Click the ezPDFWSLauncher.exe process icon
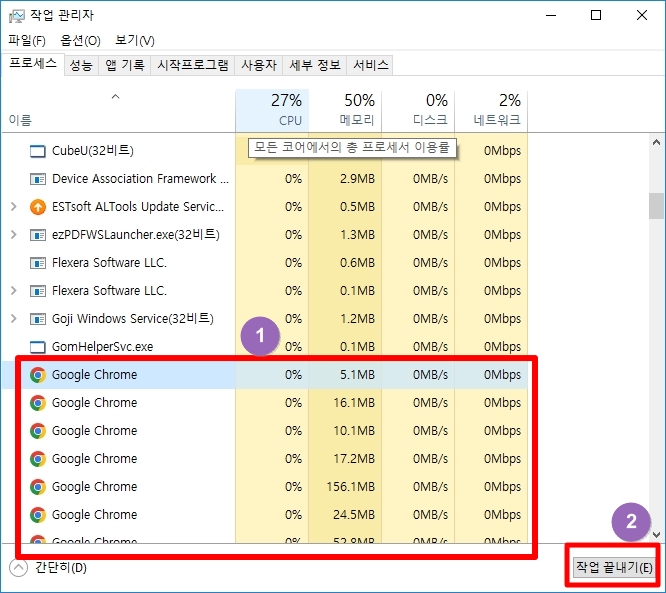This screenshot has width=666, height=593. [37, 235]
